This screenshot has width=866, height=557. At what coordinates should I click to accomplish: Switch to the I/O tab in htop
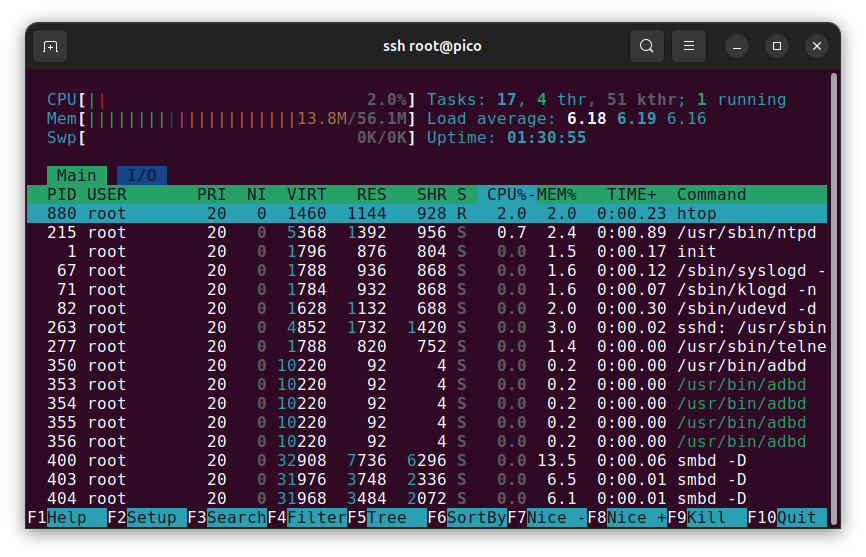coord(142,176)
